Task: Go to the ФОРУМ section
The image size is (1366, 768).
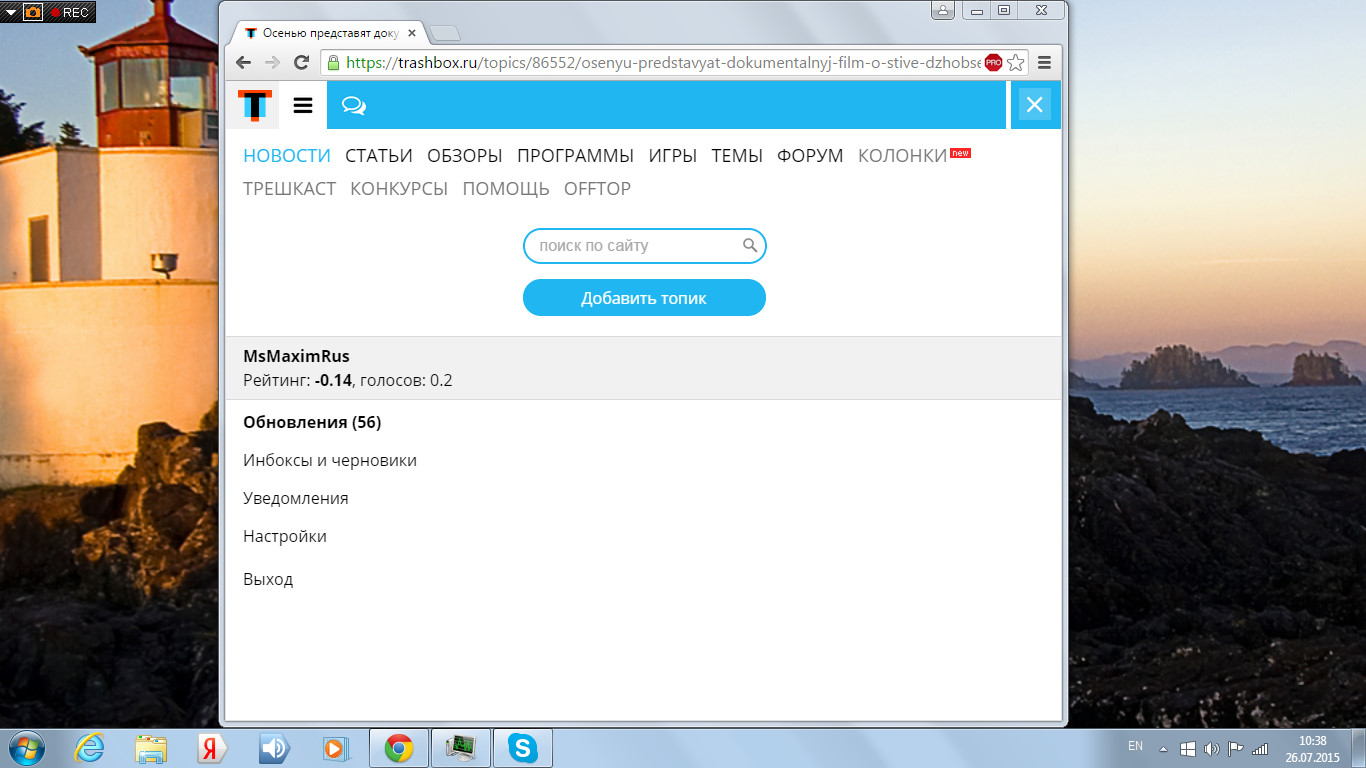Action: coord(810,156)
